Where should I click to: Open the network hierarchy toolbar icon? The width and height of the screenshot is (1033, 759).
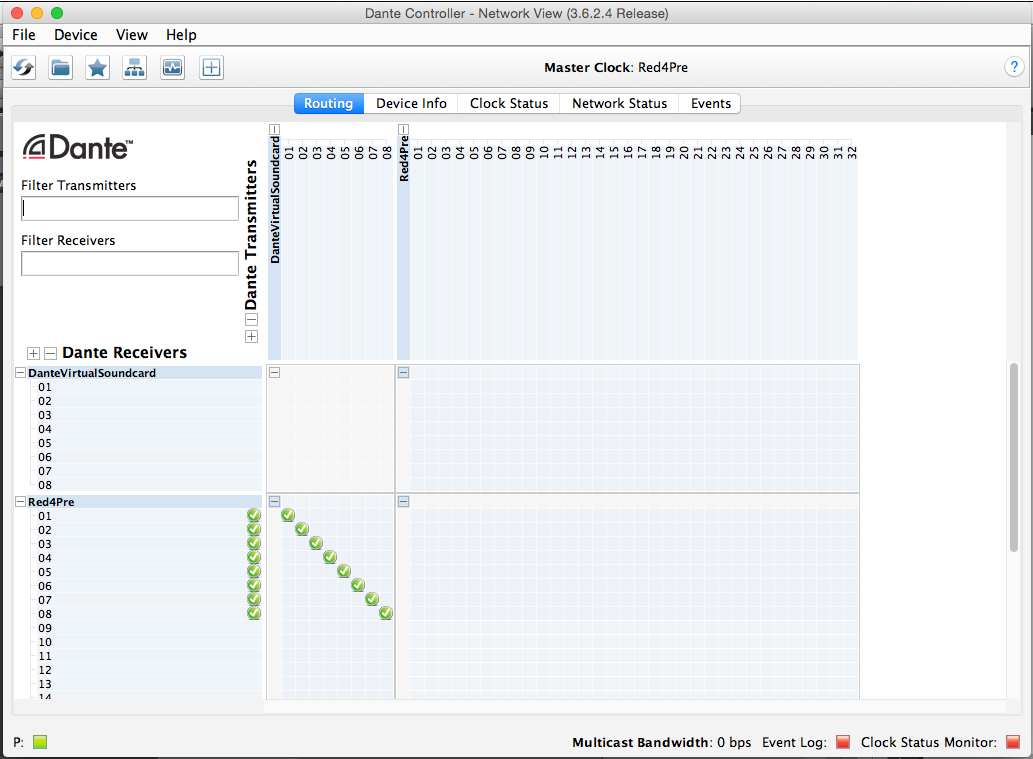134,67
